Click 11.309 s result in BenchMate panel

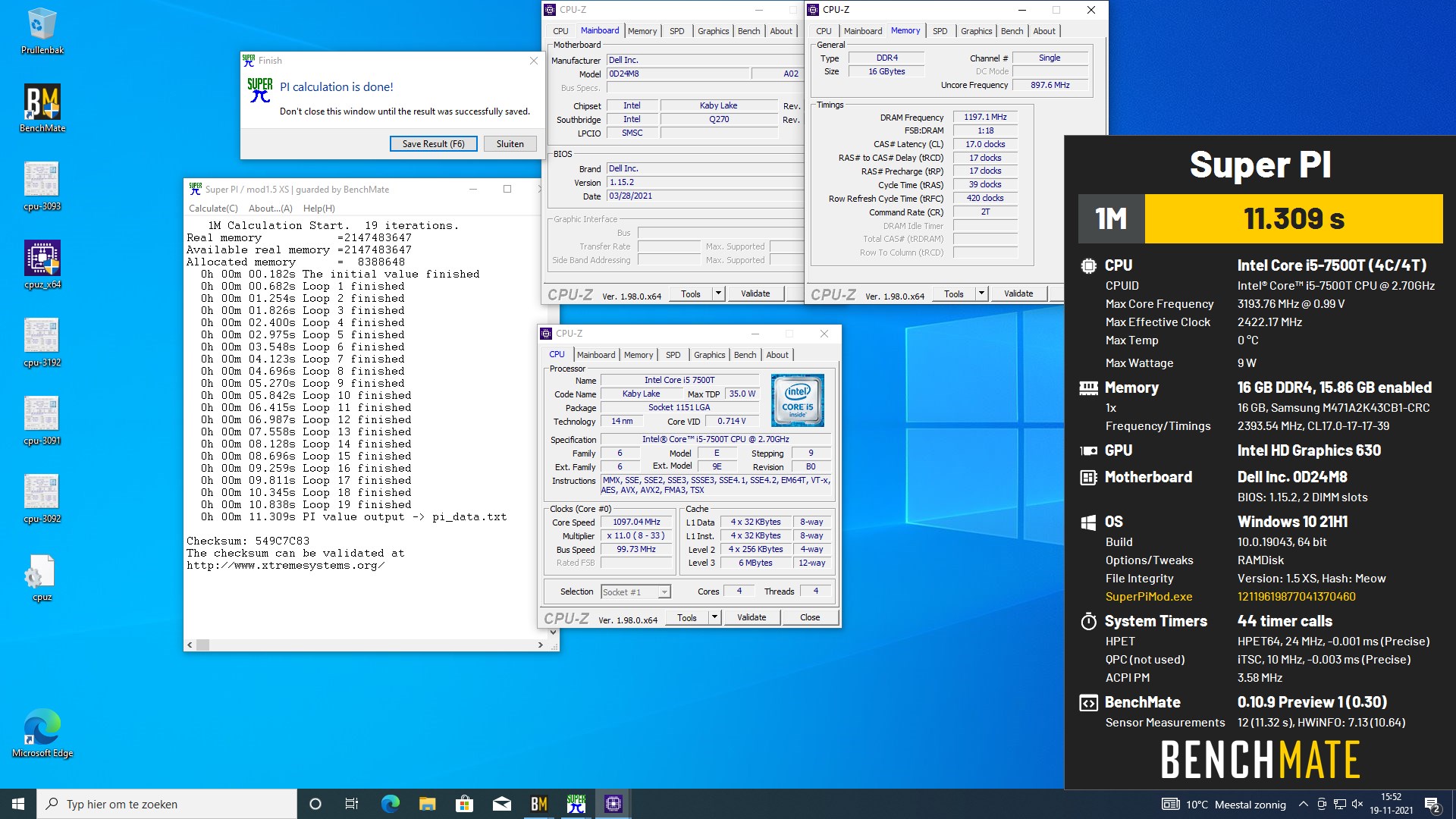[x=1294, y=218]
